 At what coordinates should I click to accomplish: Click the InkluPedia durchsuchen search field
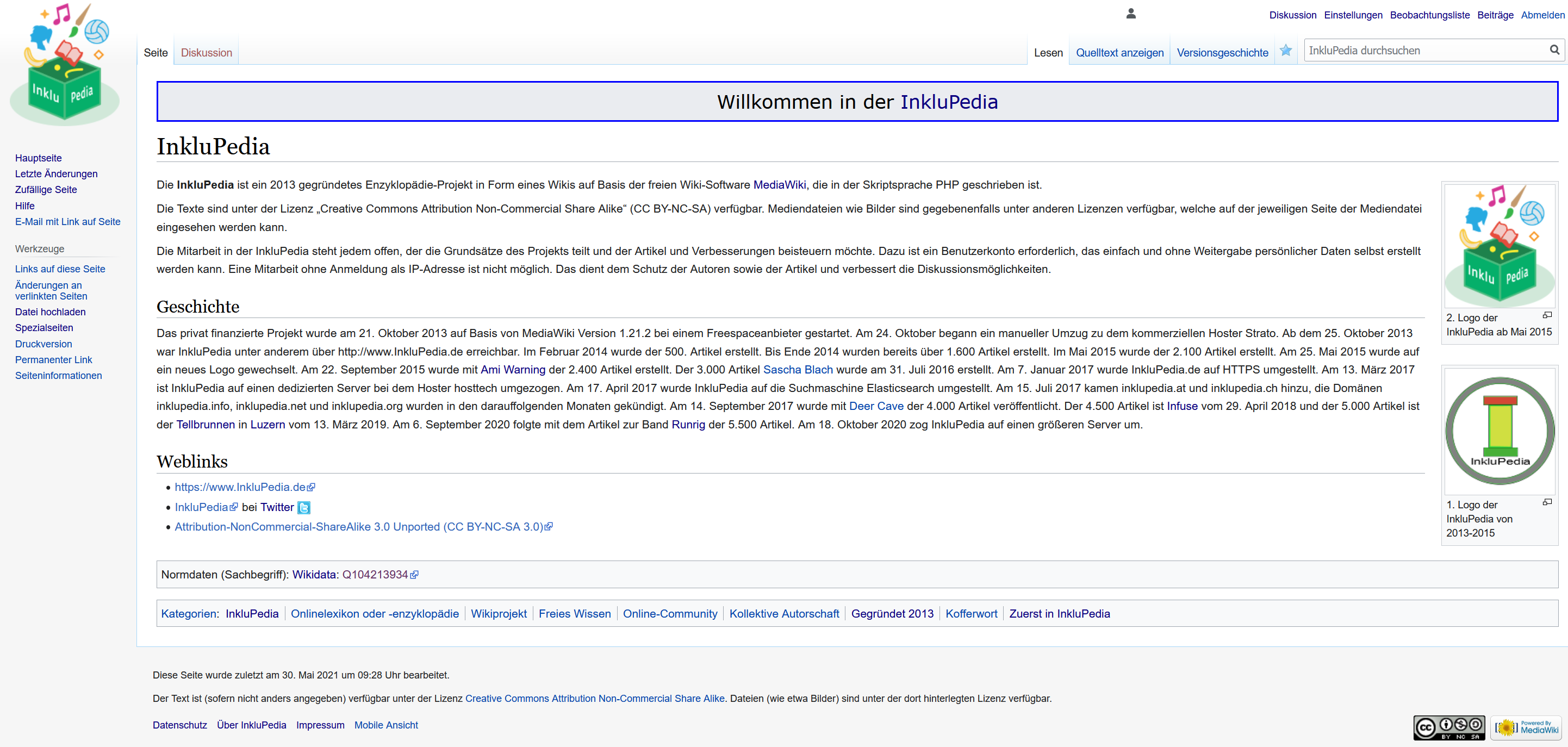click(x=1424, y=51)
